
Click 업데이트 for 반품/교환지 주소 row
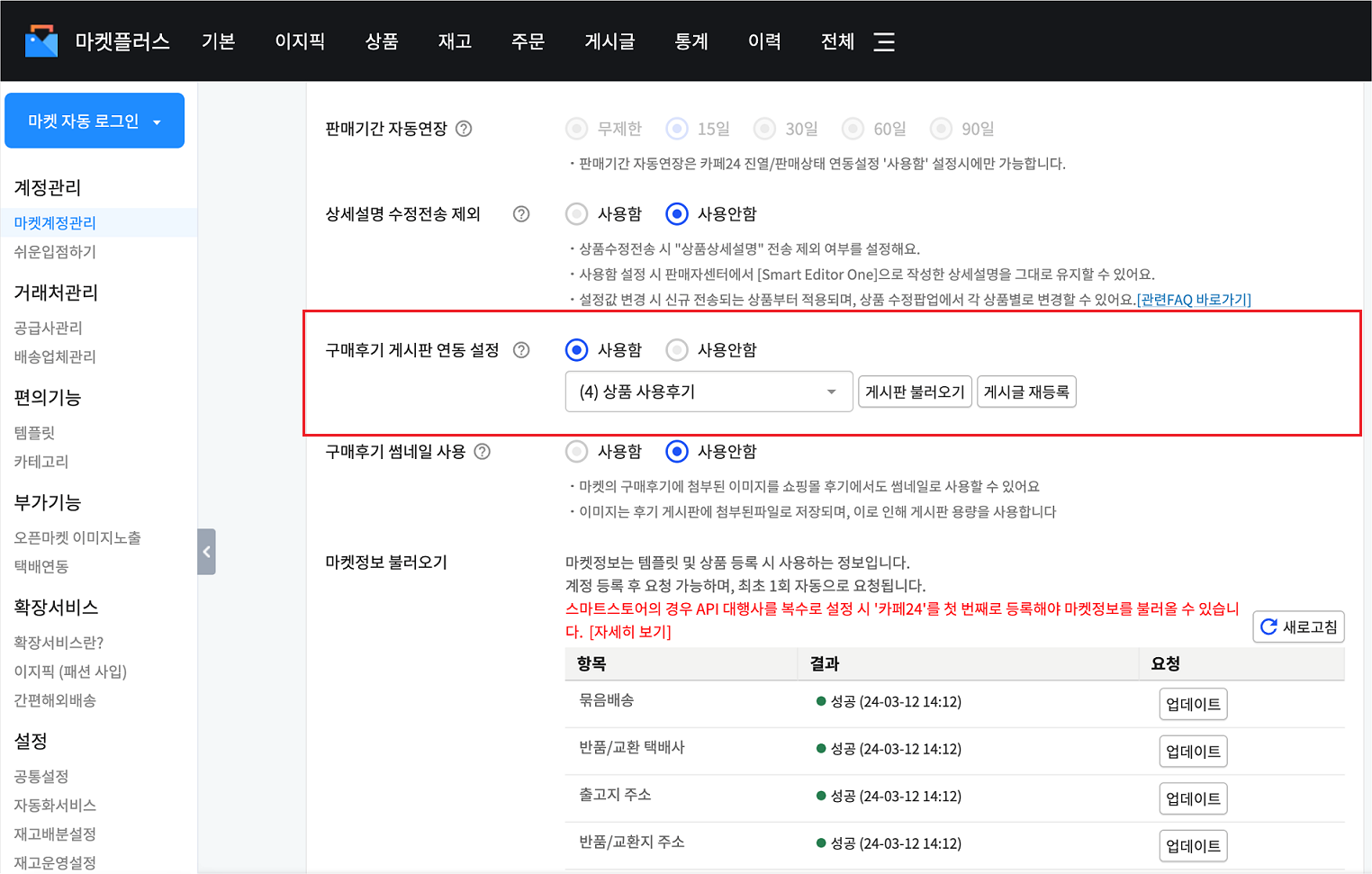click(1193, 846)
